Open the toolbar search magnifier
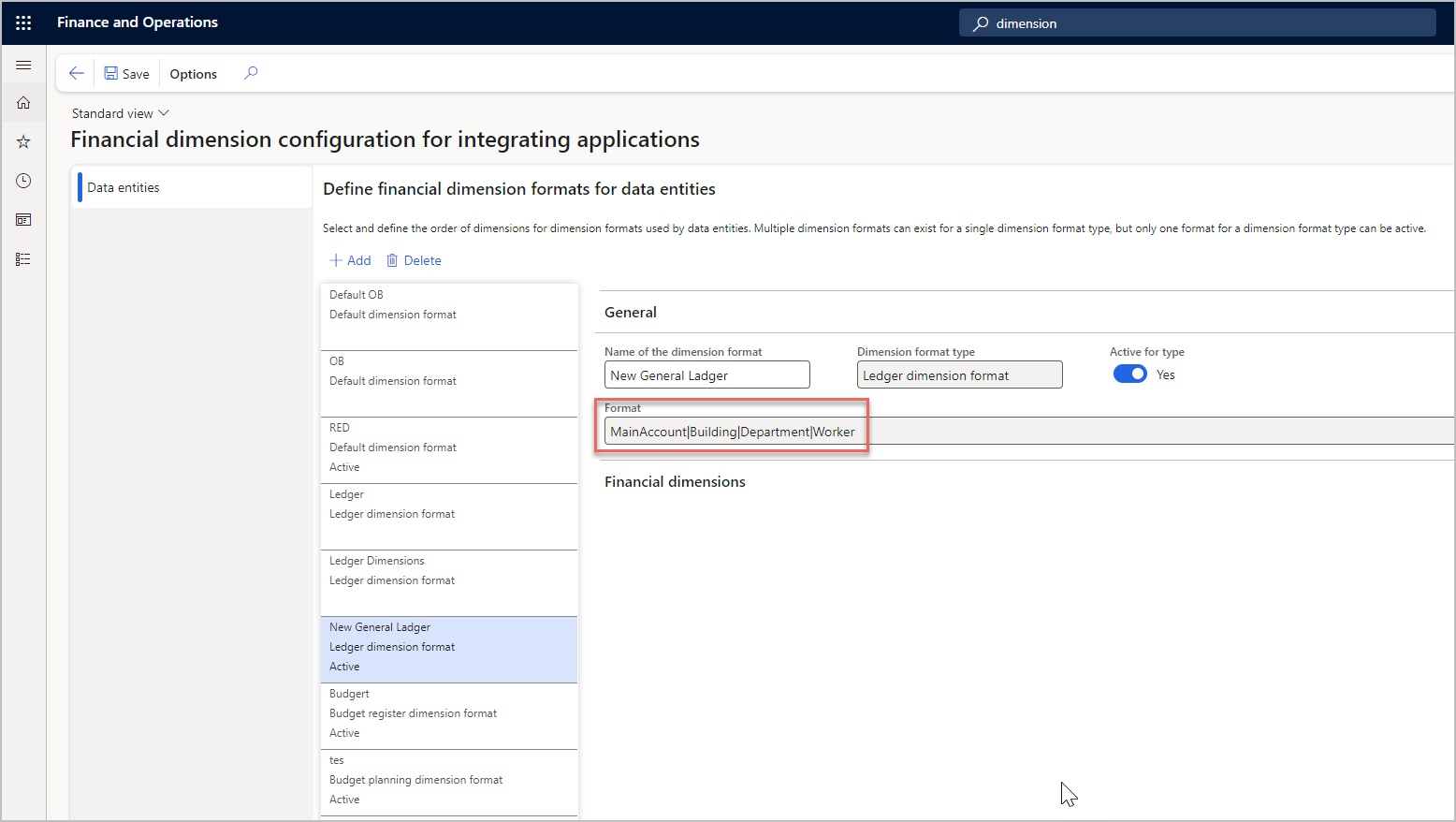Image resolution: width=1456 pixels, height=822 pixels. click(x=250, y=73)
